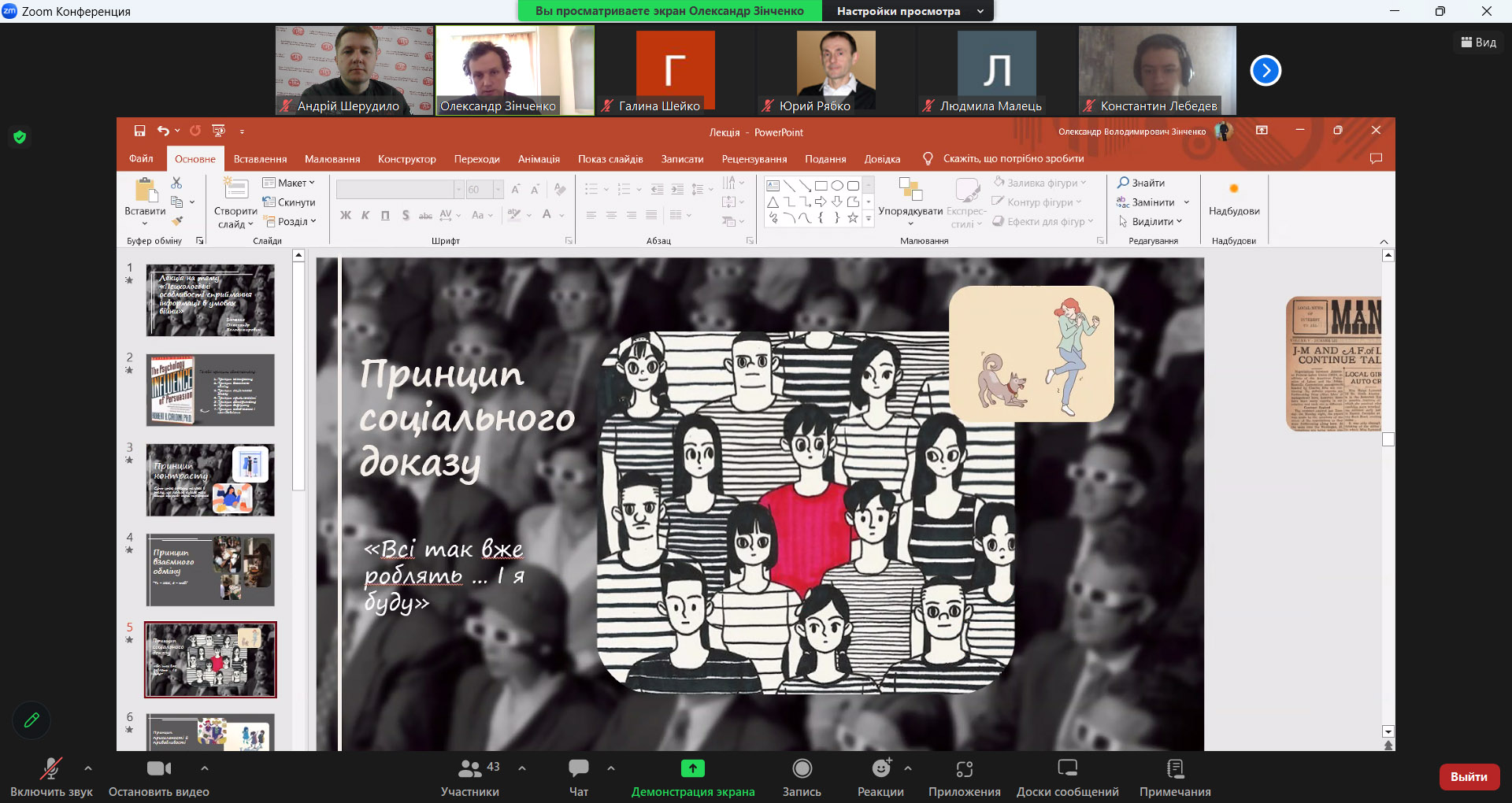Click the text highlight color icon

coord(514,215)
